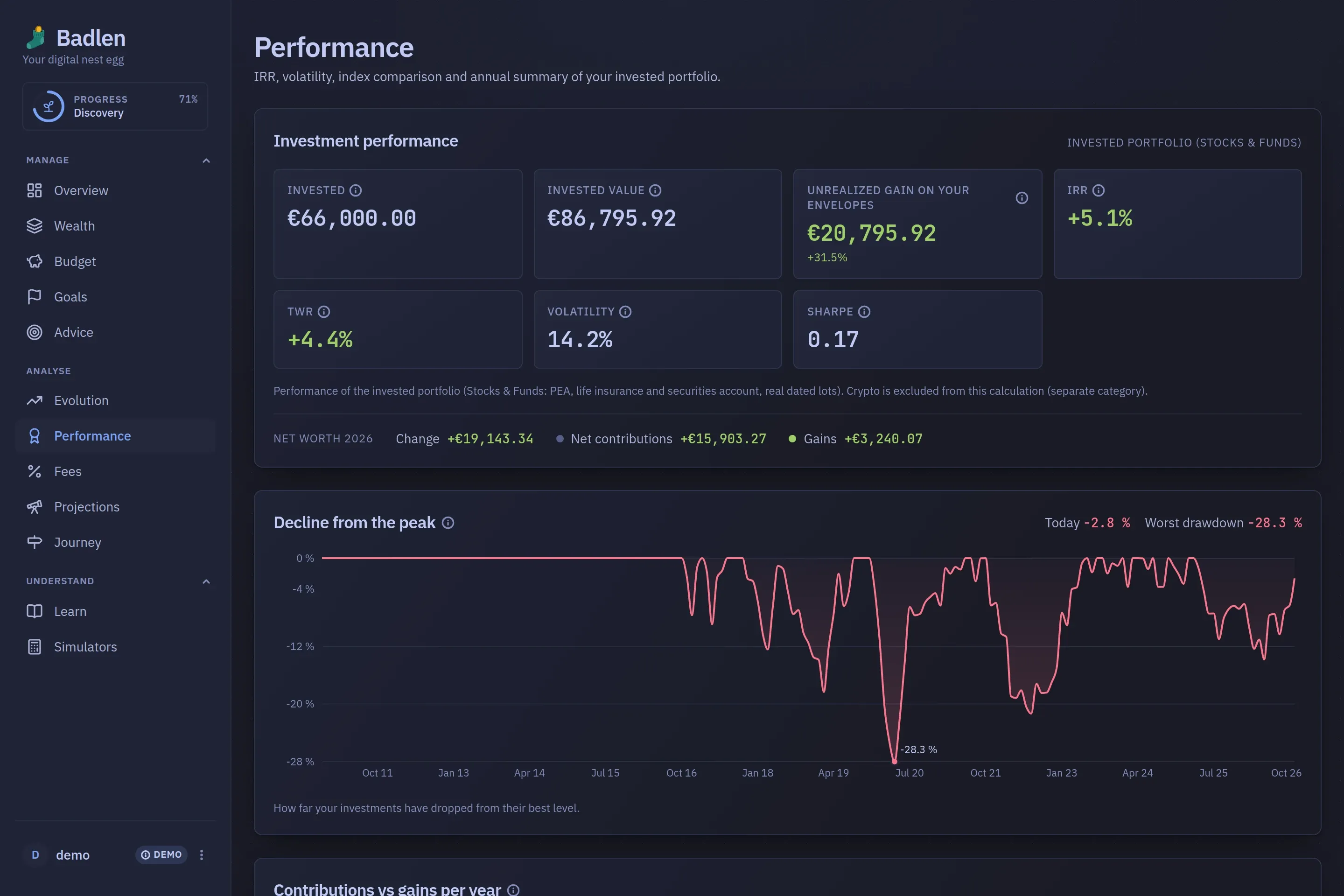Collapse the MANAGE section chevron
This screenshot has width=1344, height=896.
206,161
